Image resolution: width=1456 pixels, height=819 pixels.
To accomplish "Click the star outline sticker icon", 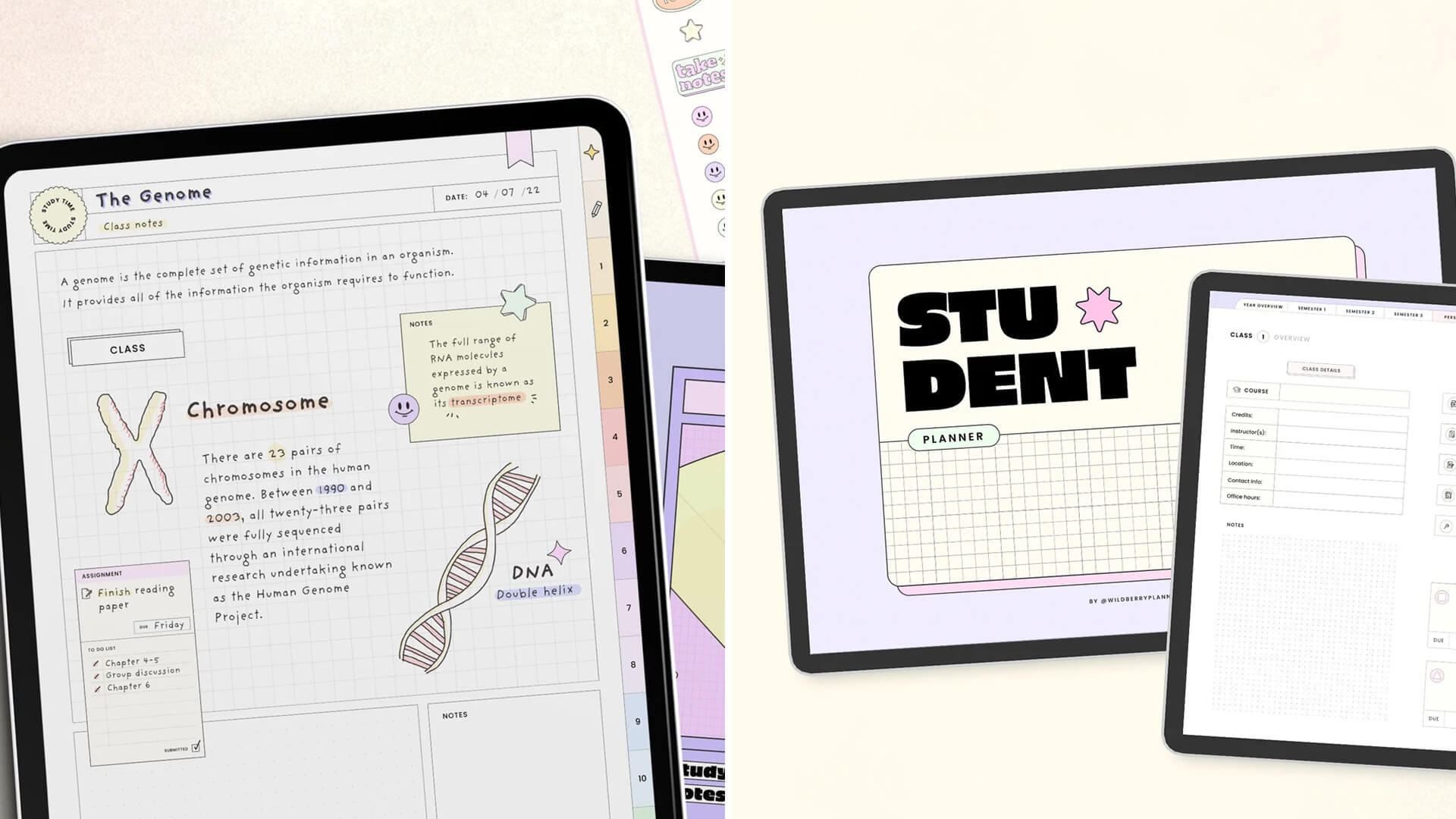I will [690, 32].
